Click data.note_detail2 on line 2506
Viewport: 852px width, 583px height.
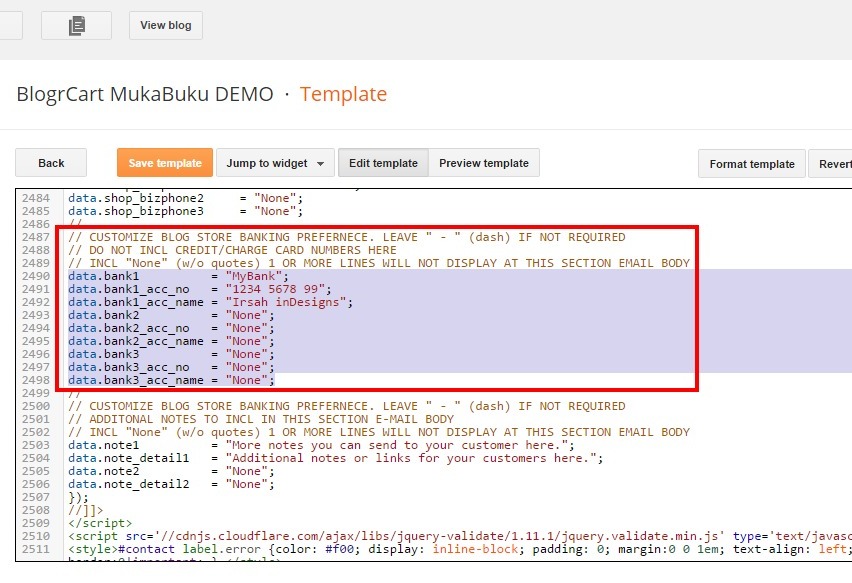pyautogui.click(x=129, y=485)
